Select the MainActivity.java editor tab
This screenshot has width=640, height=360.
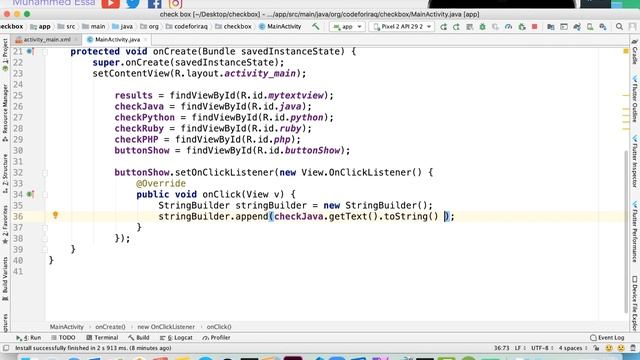(117, 40)
